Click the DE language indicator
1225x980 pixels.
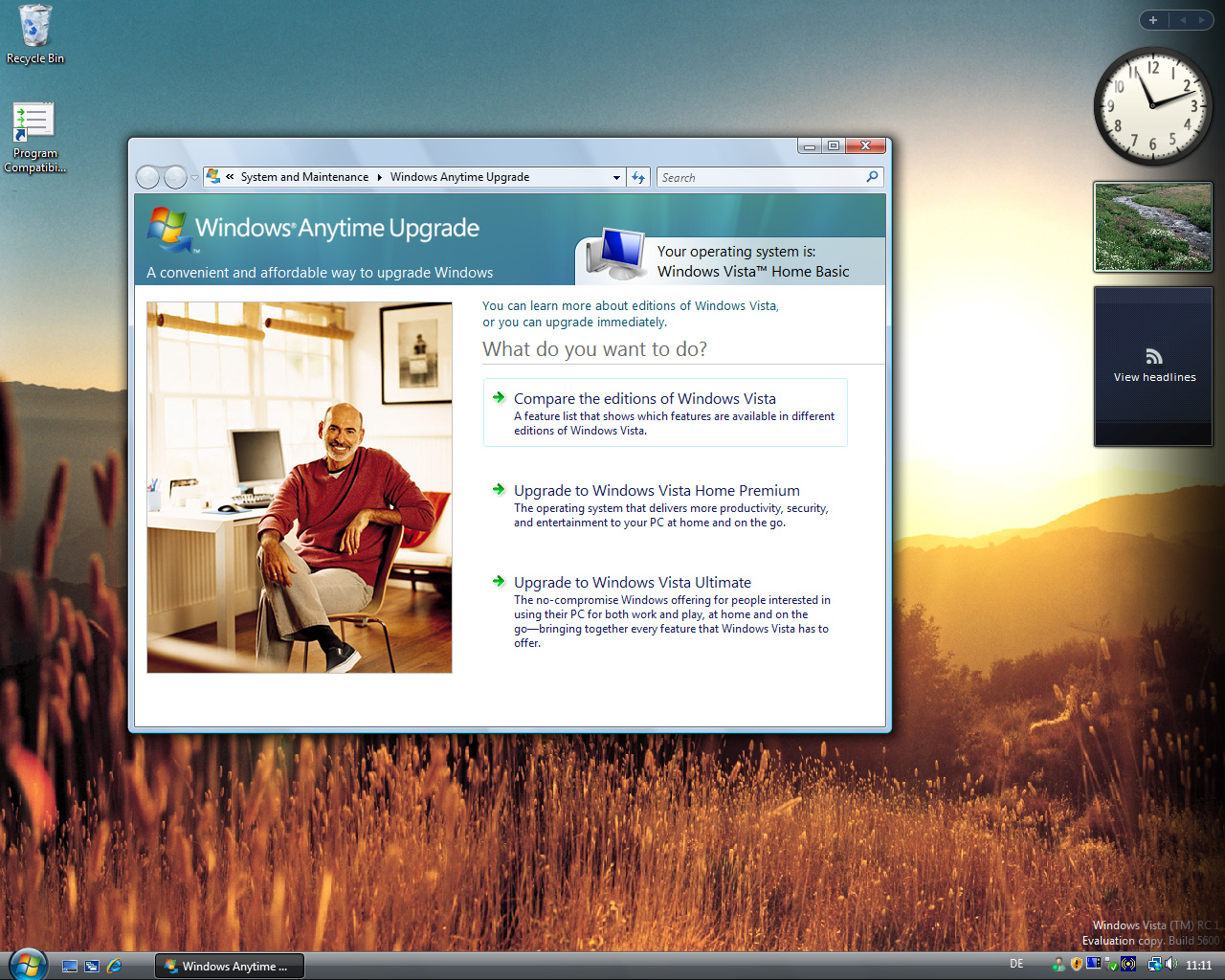[1016, 964]
